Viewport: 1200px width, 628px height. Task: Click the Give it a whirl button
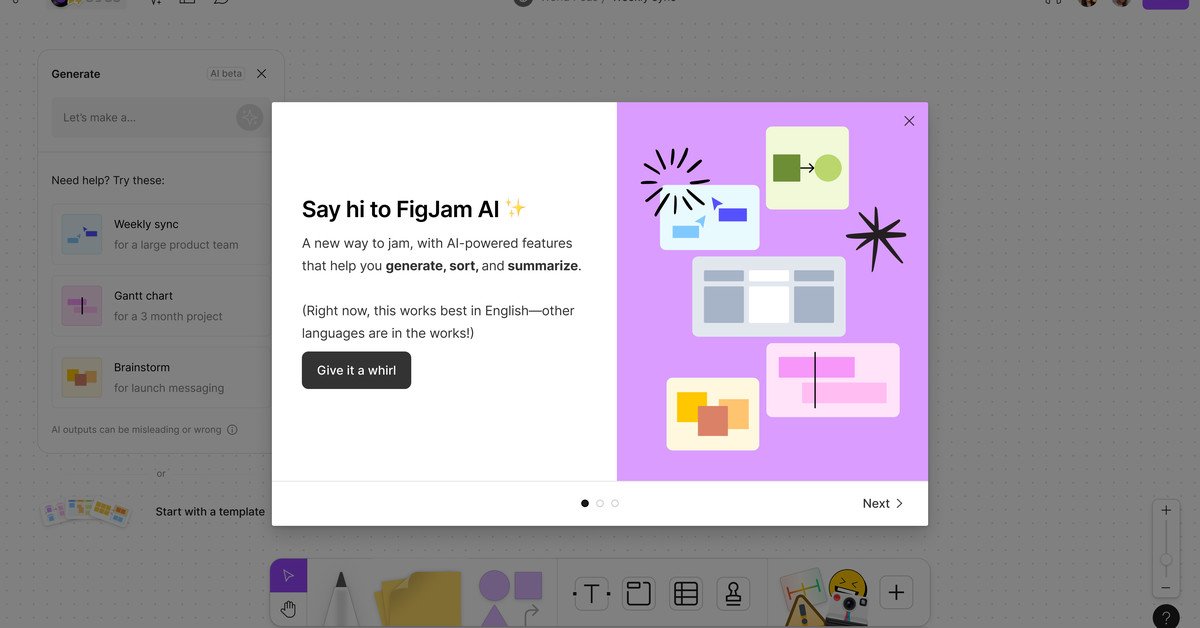pyautogui.click(x=356, y=370)
